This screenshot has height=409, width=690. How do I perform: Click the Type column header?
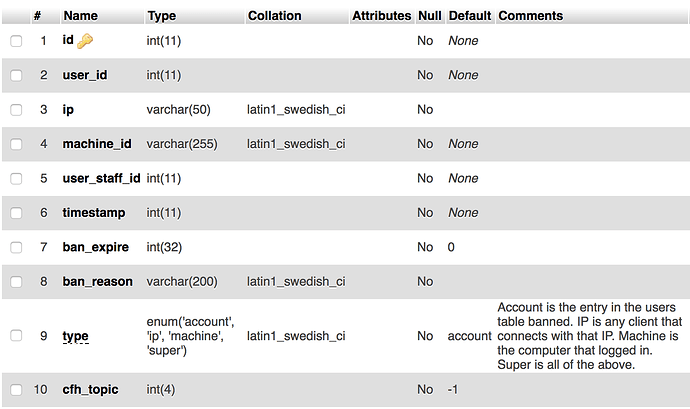pos(161,16)
